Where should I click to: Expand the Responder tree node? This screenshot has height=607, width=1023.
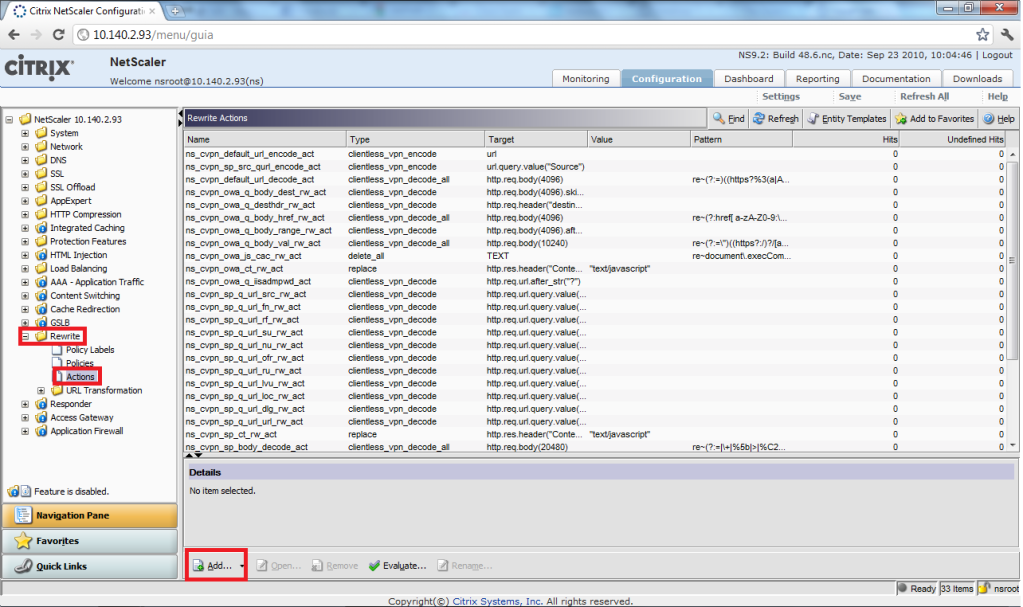pos(25,404)
